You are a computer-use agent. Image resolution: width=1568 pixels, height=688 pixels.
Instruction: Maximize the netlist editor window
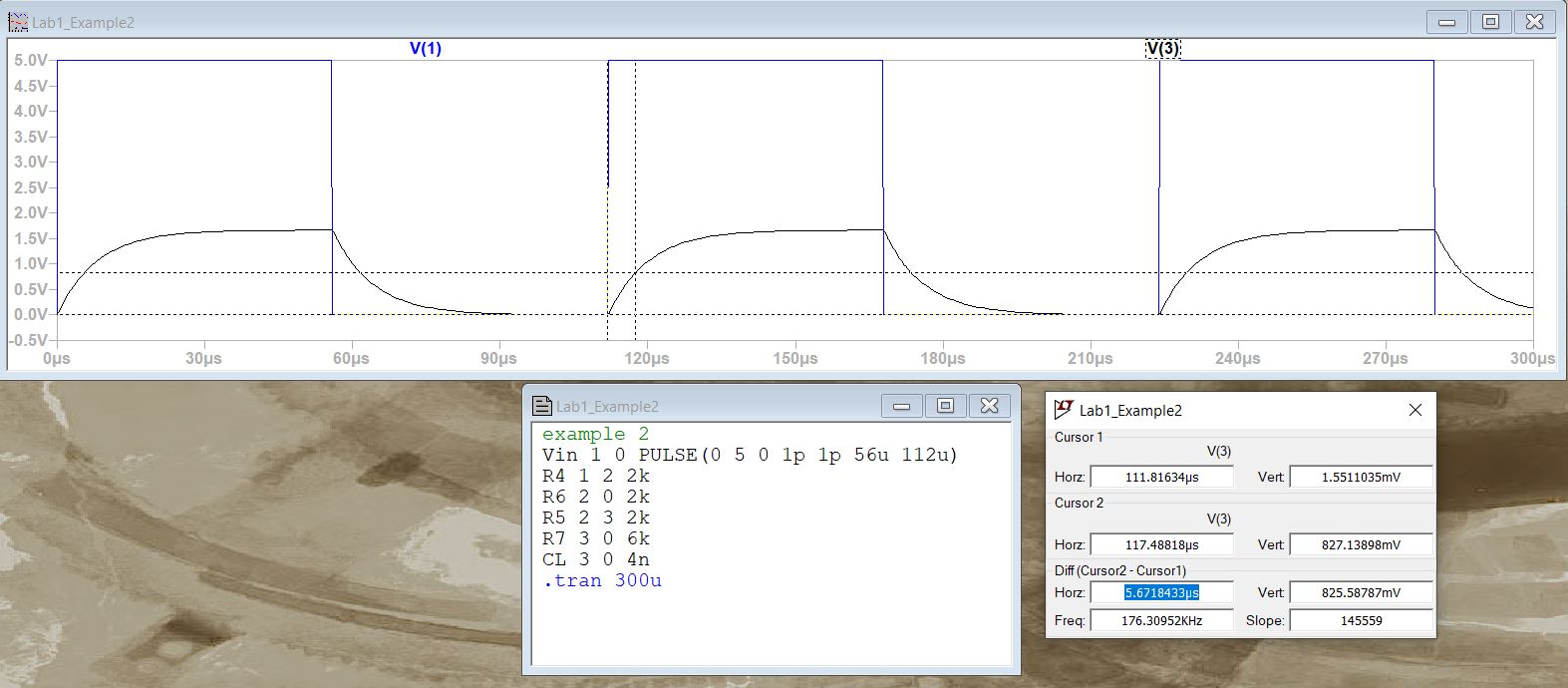[x=945, y=406]
